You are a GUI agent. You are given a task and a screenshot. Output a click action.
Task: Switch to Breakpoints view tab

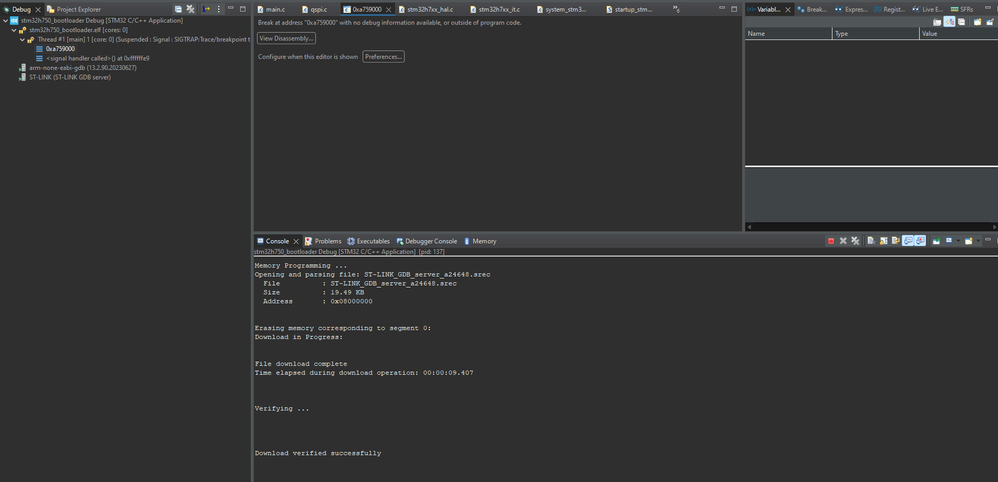click(x=812, y=10)
